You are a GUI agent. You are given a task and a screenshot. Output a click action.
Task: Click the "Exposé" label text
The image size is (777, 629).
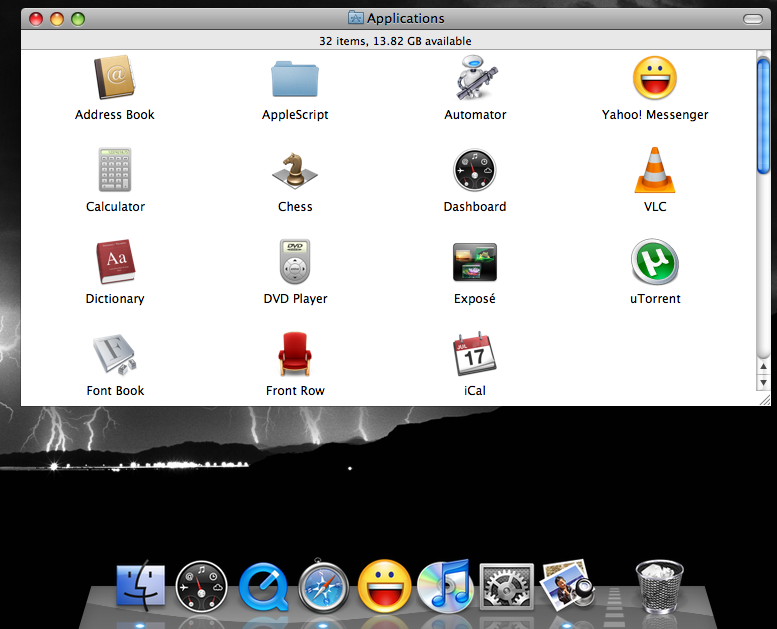click(475, 299)
